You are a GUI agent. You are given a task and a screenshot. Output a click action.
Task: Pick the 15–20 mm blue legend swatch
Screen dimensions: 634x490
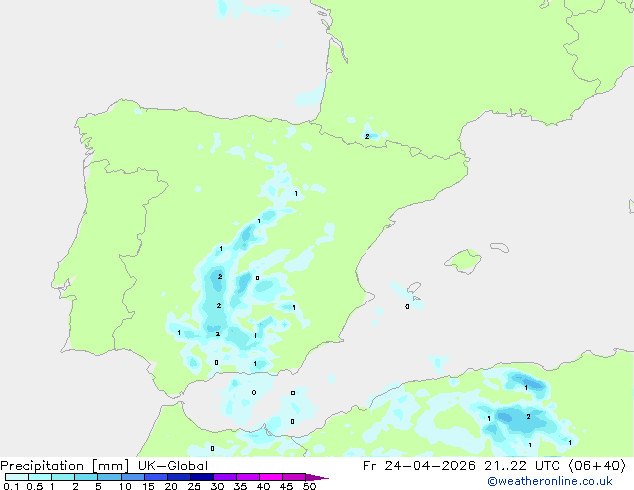(x=156, y=477)
